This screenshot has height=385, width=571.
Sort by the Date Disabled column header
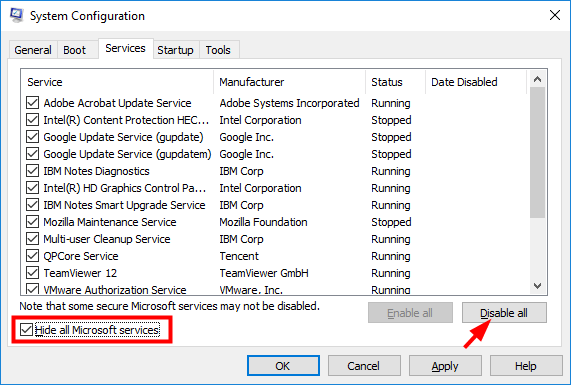(x=476, y=82)
